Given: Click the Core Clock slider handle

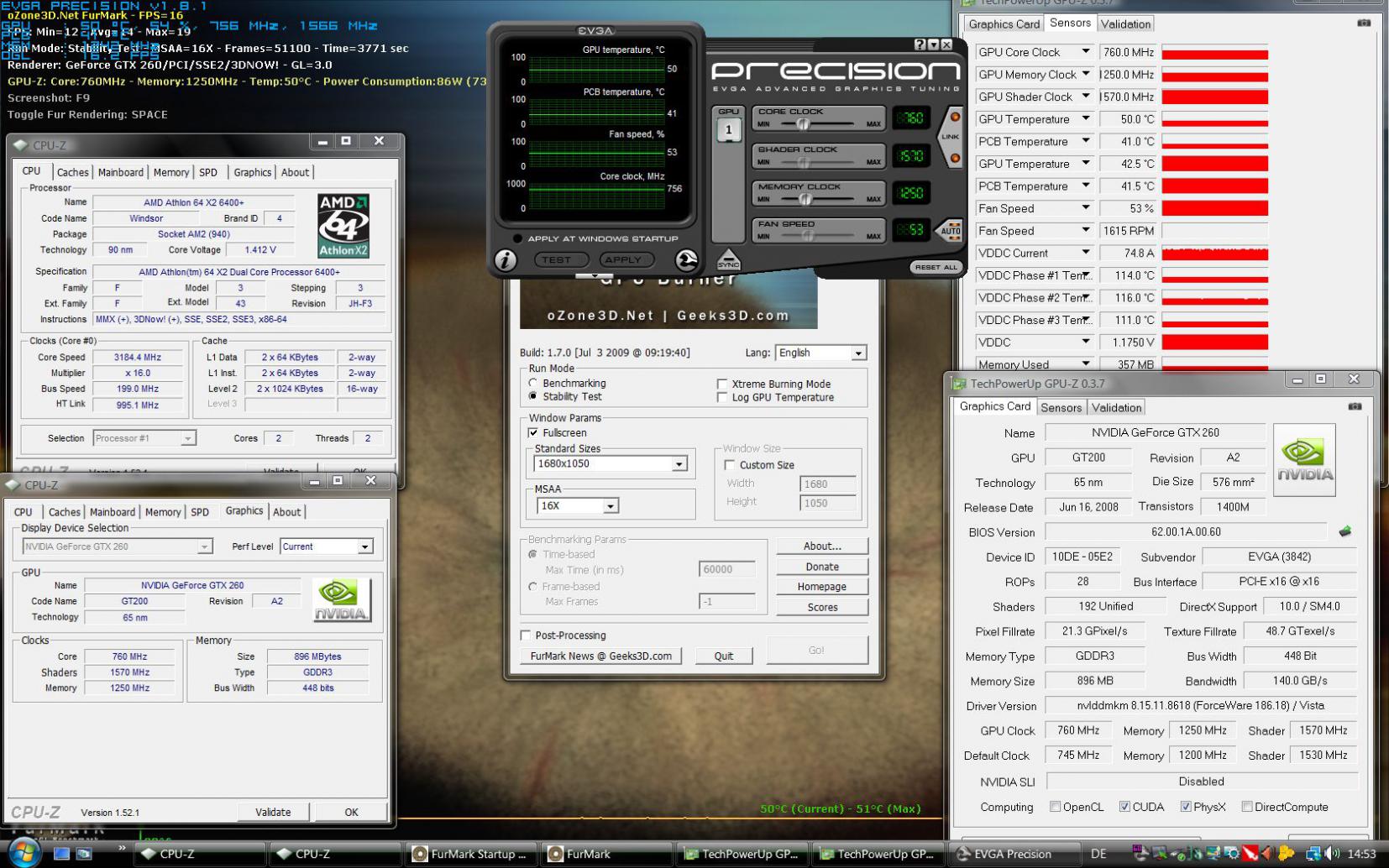Looking at the screenshot, I should click(x=803, y=124).
